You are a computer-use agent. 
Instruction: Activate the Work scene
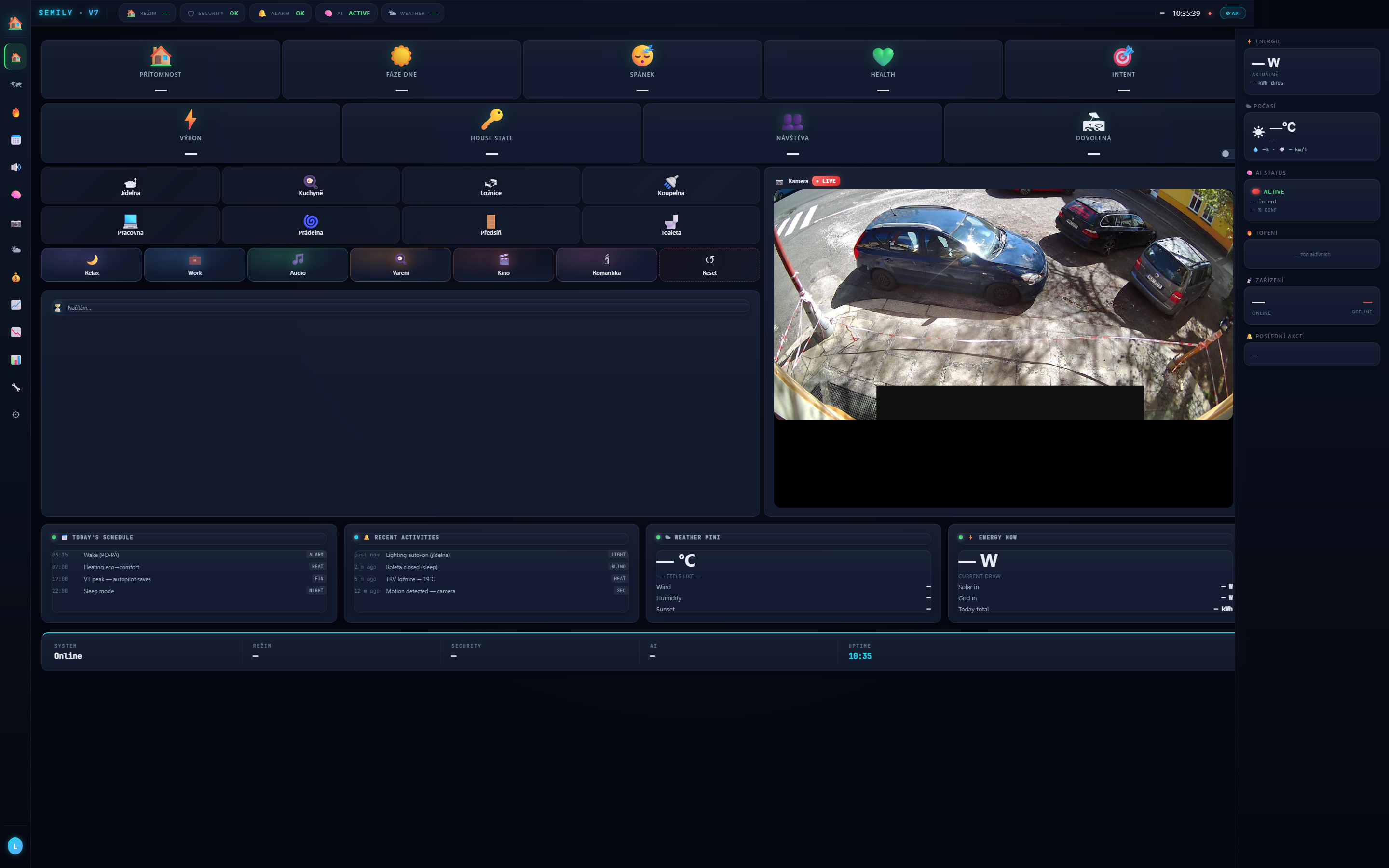tap(194, 265)
